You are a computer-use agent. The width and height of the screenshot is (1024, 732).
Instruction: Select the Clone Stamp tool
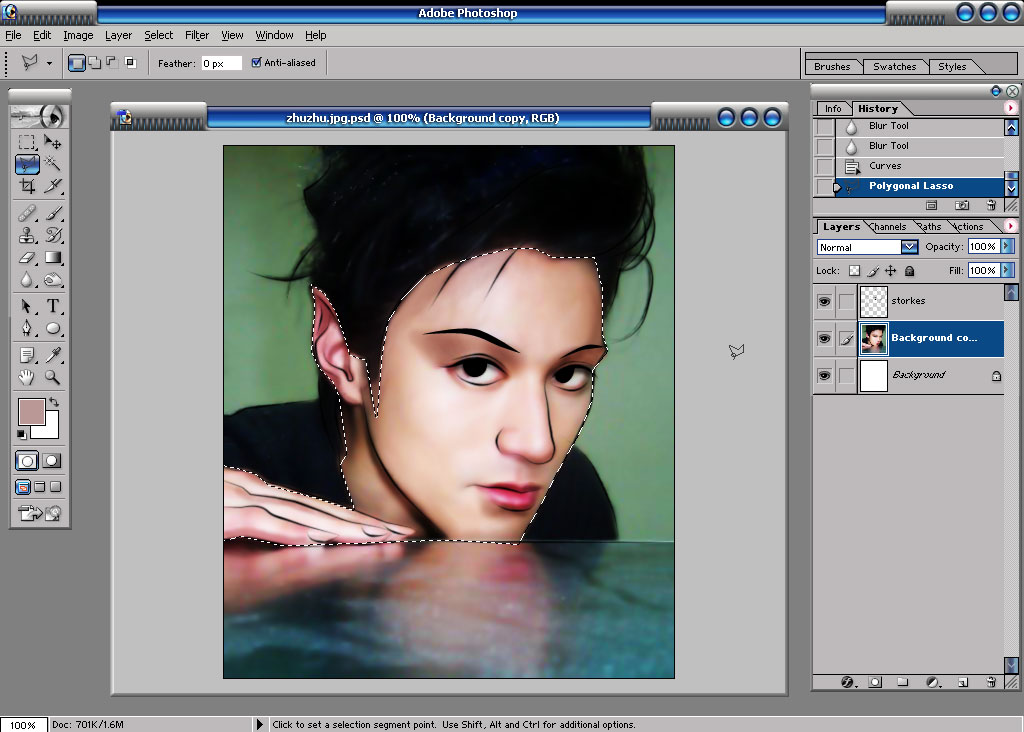[x=27, y=235]
